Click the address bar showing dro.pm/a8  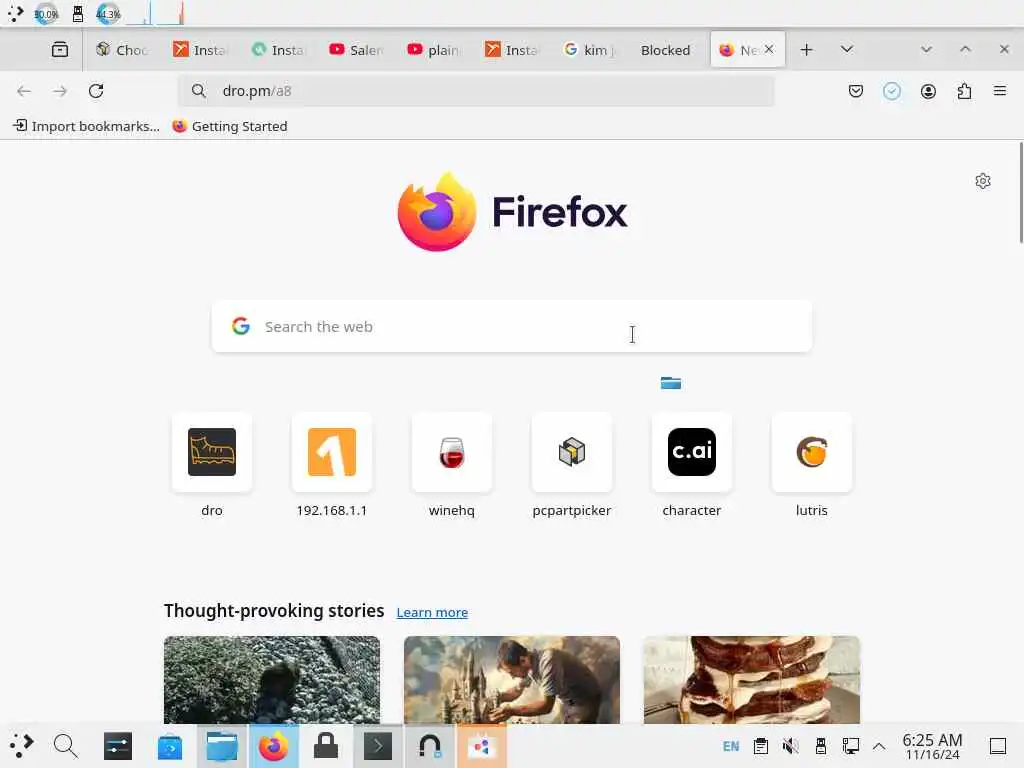[x=476, y=91]
